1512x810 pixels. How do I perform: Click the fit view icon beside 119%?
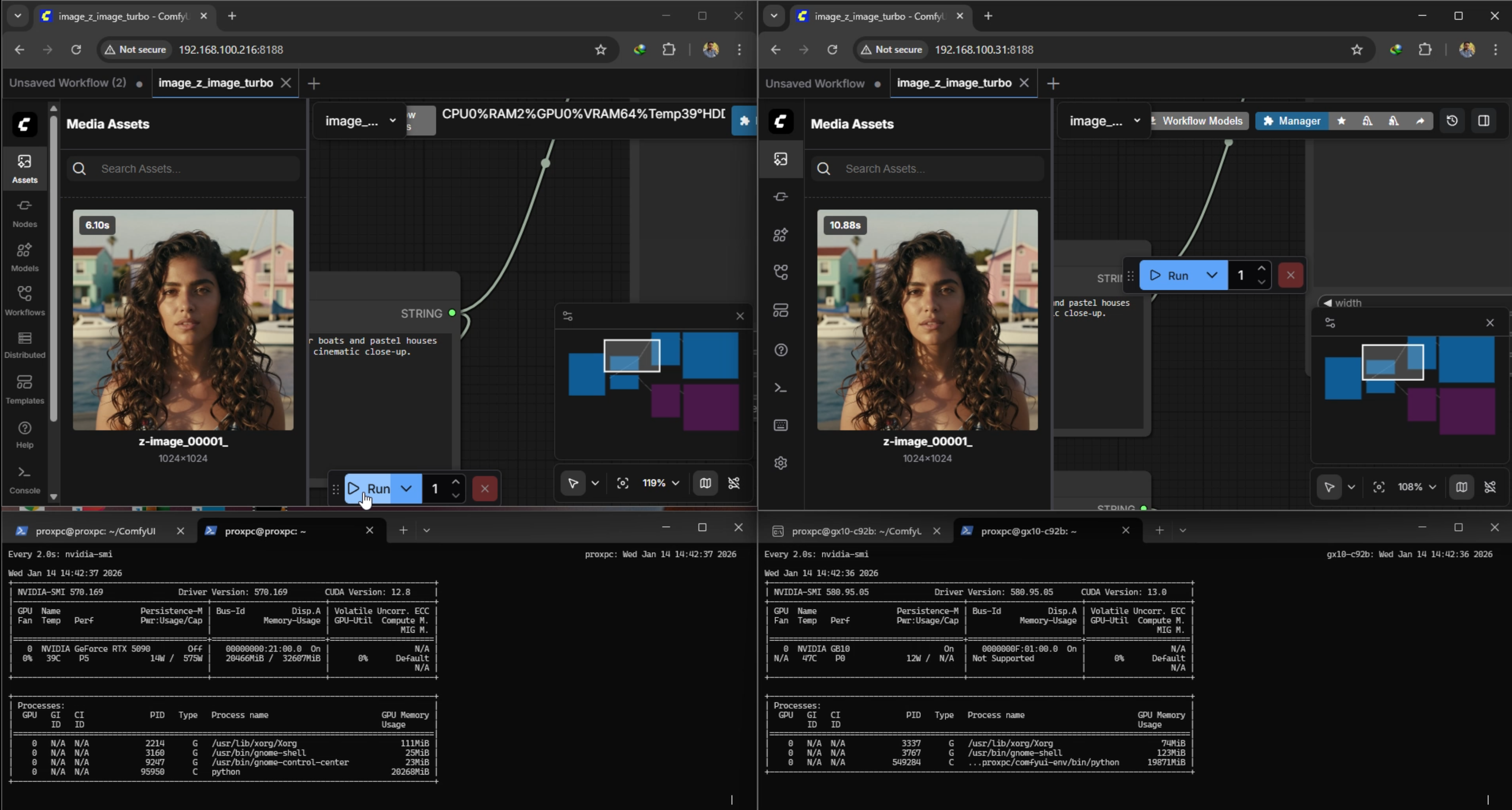(622, 483)
